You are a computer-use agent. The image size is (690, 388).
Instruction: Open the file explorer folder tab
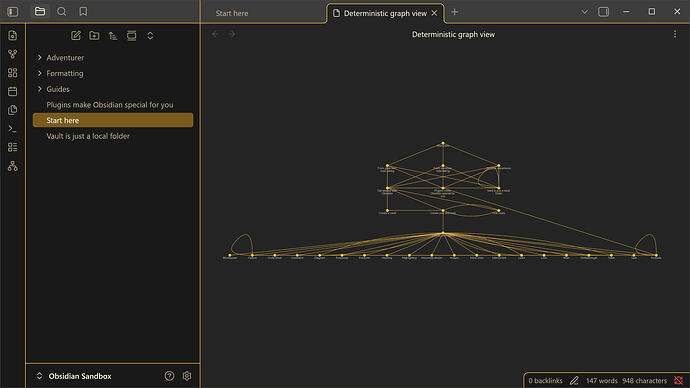pyautogui.click(x=40, y=11)
